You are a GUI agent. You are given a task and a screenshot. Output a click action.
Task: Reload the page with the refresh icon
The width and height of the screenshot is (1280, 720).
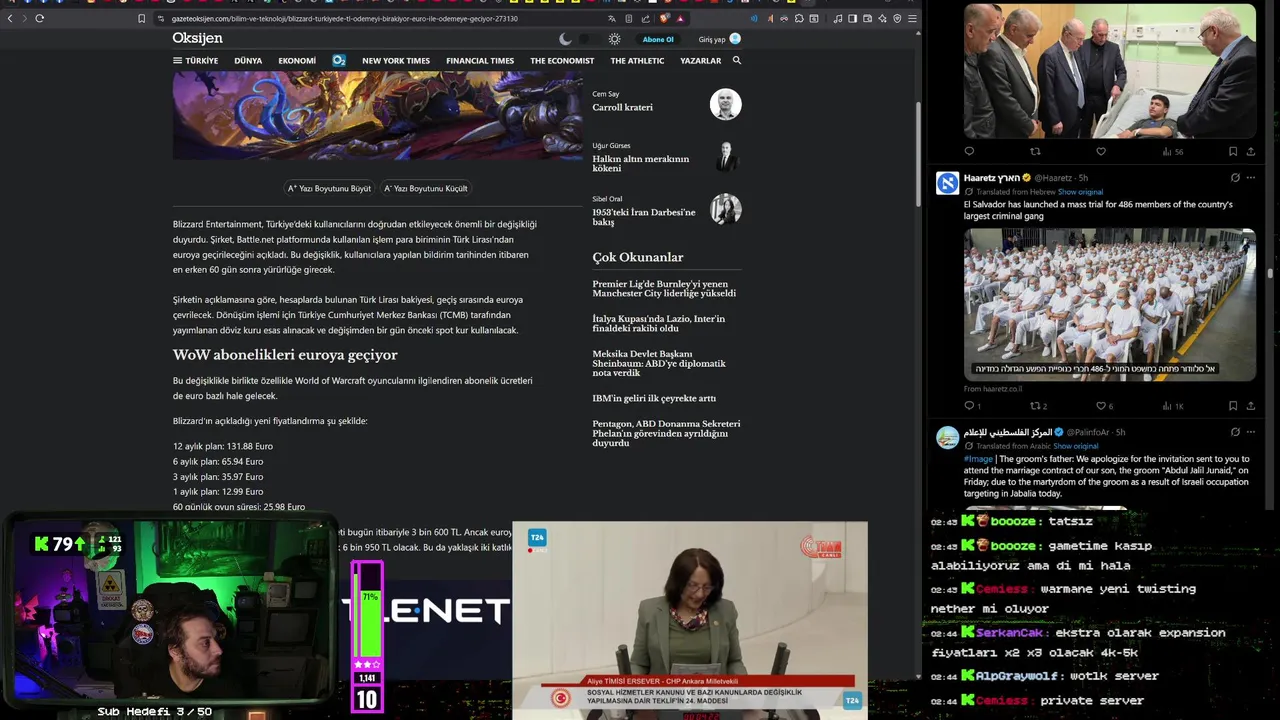coord(39,18)
